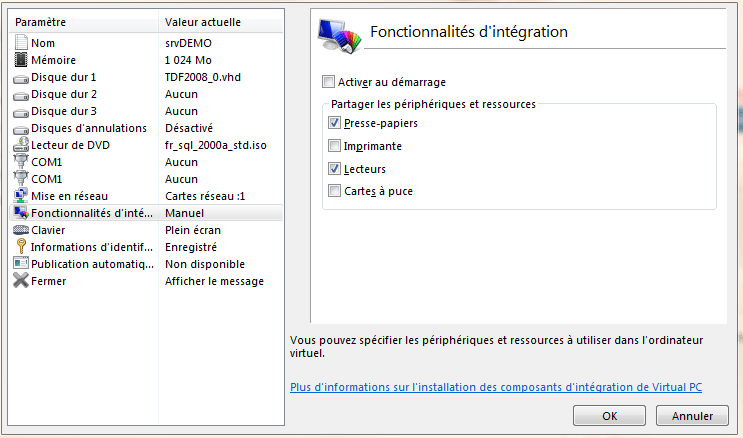Click the key icon for Informations d'identif...

pos(21,246)
